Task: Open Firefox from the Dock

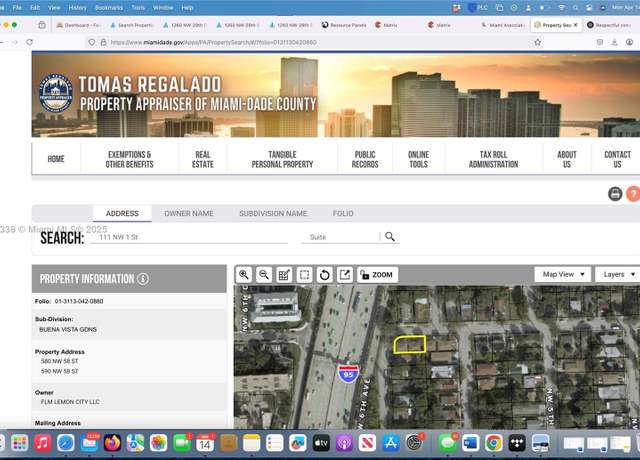Action: tap(112, 443)
